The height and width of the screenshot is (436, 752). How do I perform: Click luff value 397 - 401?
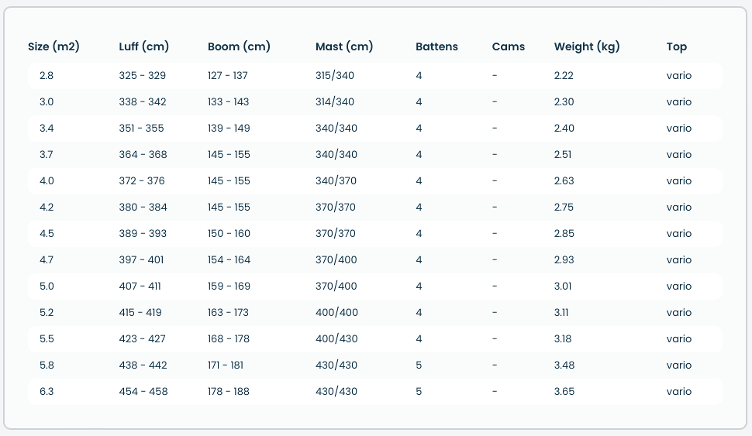pyautogui.click(x=142, y=260)
